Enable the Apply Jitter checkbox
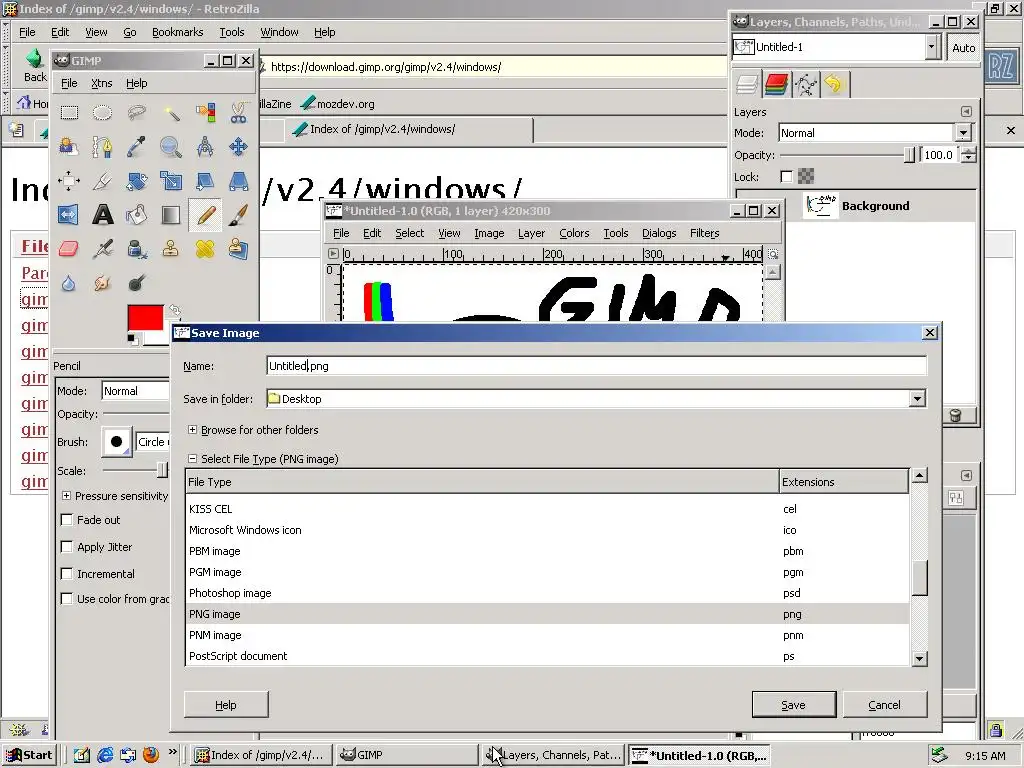 click(67, 547)
